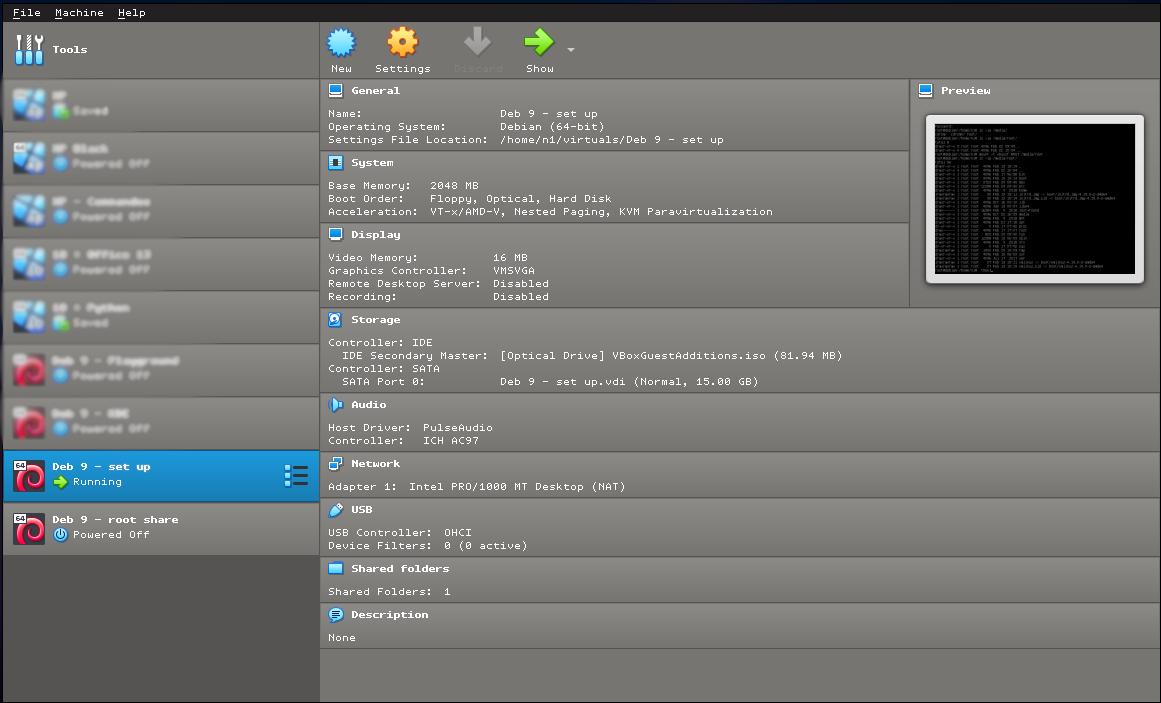Click the System section chip icon
Image resolution: width=1161 pixels, height=703 pixels.
point(335,162)
